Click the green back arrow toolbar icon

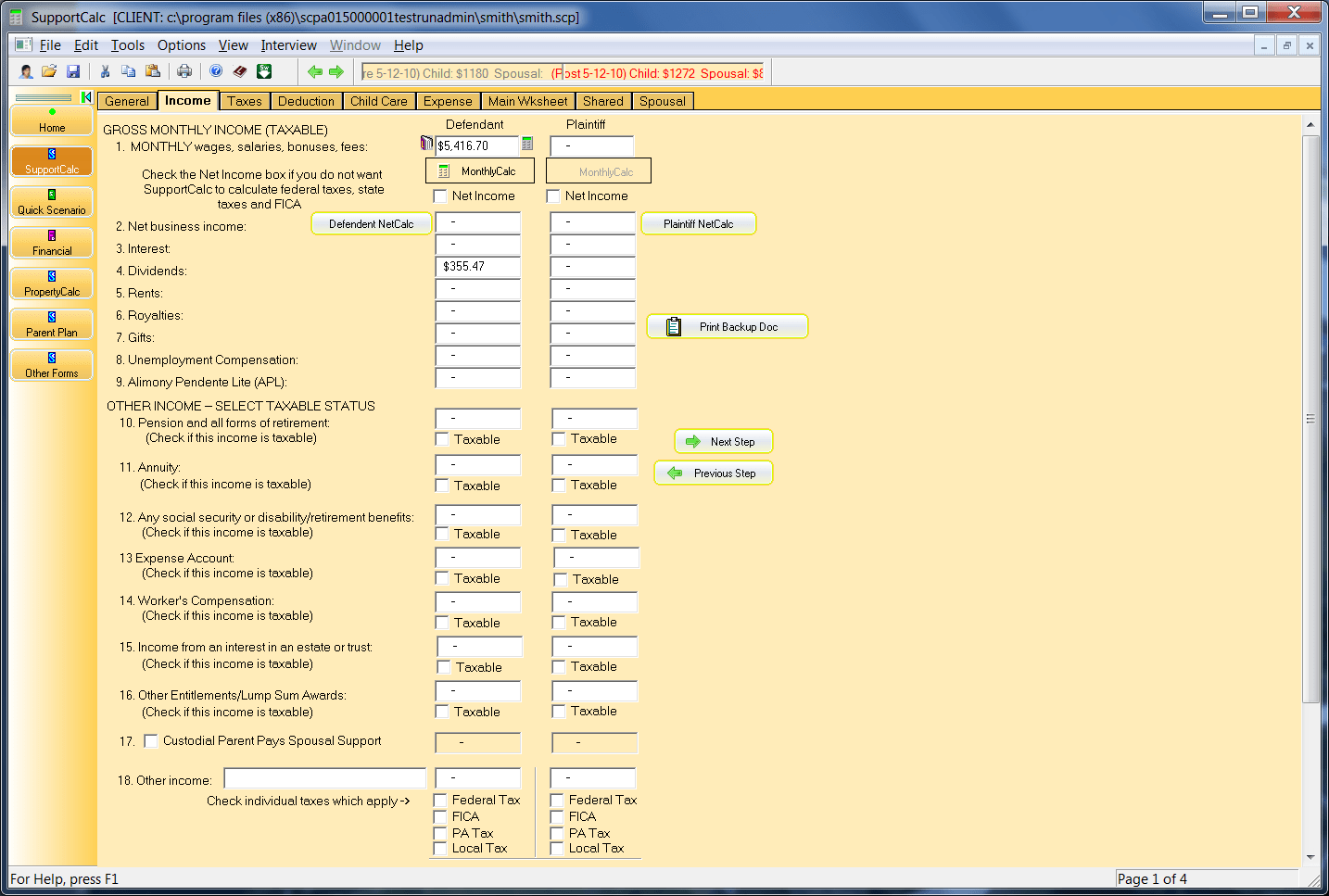pos(314,71)
